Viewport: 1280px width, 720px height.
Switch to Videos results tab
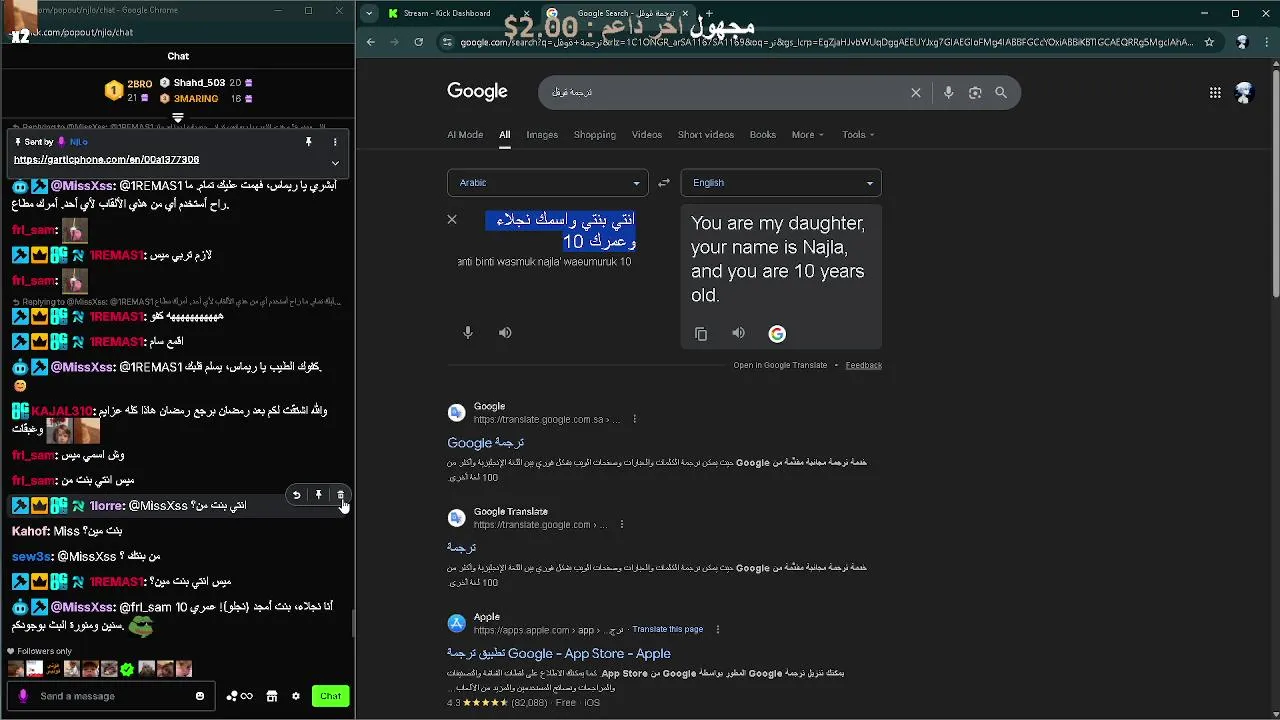click(x=647, y=134)
